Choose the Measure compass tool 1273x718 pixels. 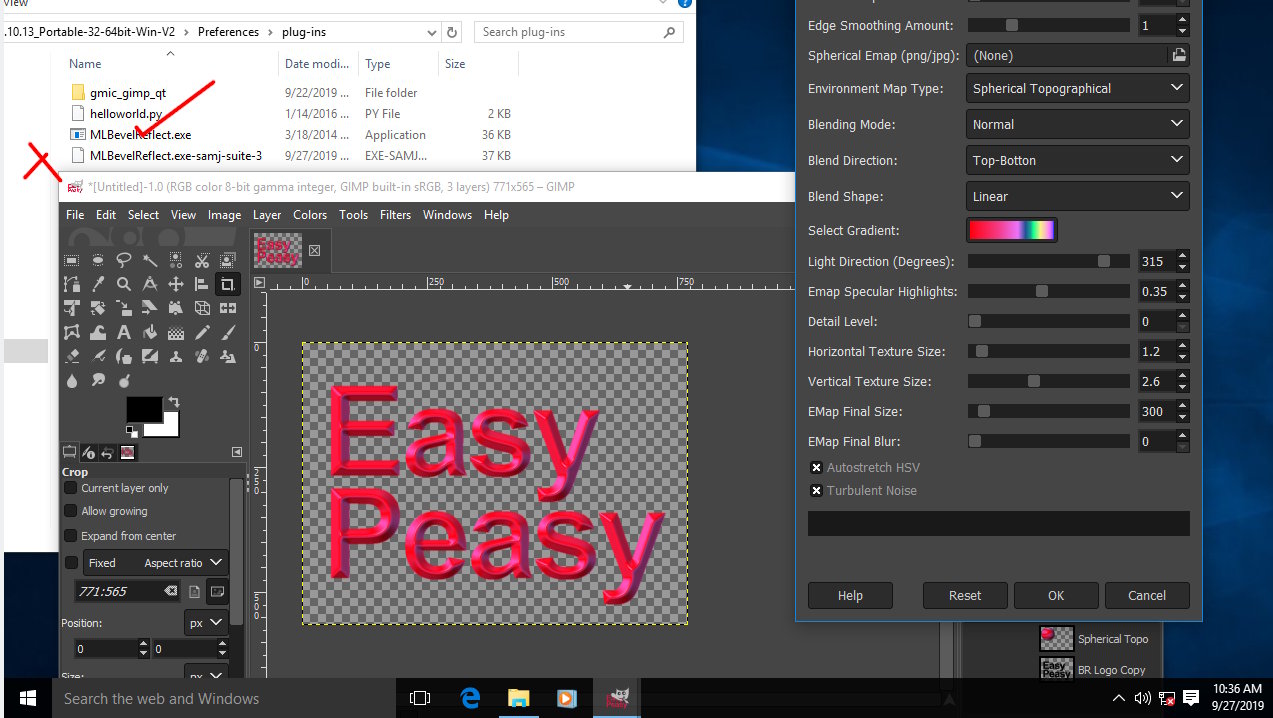(150, 284)
